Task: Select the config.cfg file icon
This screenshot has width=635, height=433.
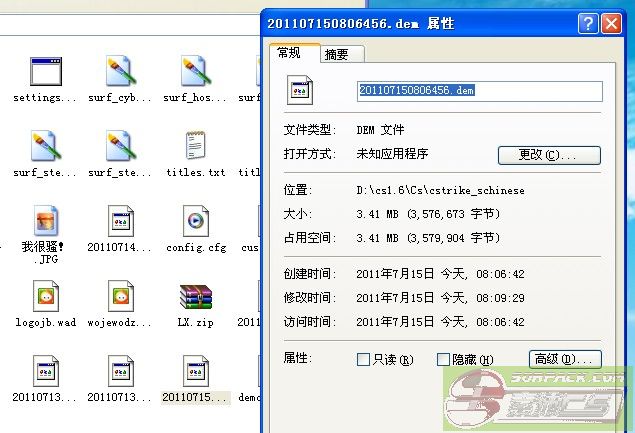Action: (195, 221)
